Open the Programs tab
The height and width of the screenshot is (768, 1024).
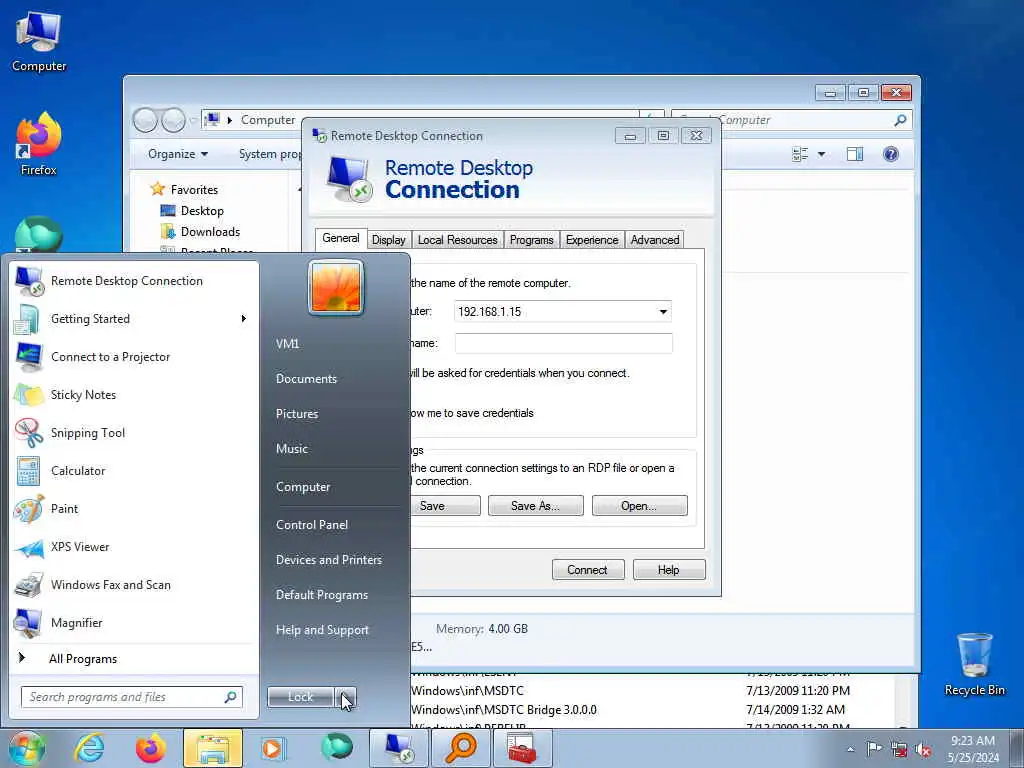[531, 240]
